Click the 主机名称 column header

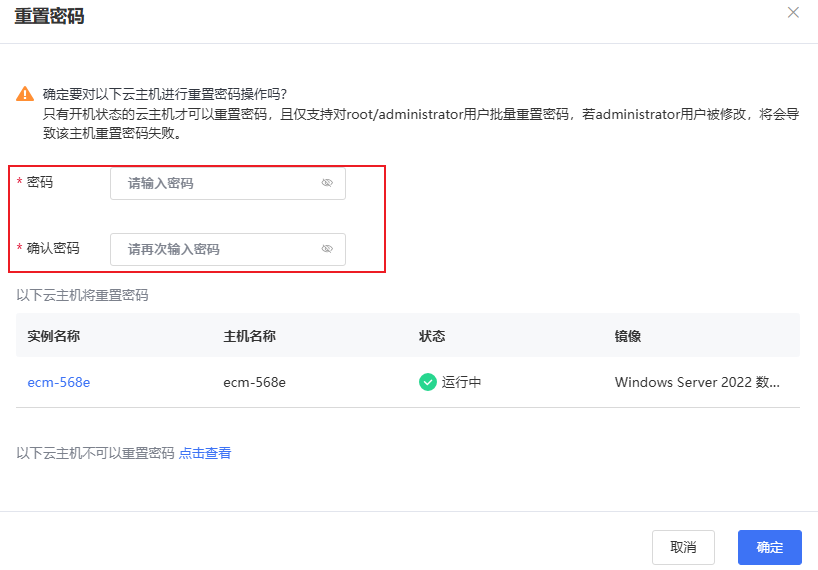click(x=249, y=336)
